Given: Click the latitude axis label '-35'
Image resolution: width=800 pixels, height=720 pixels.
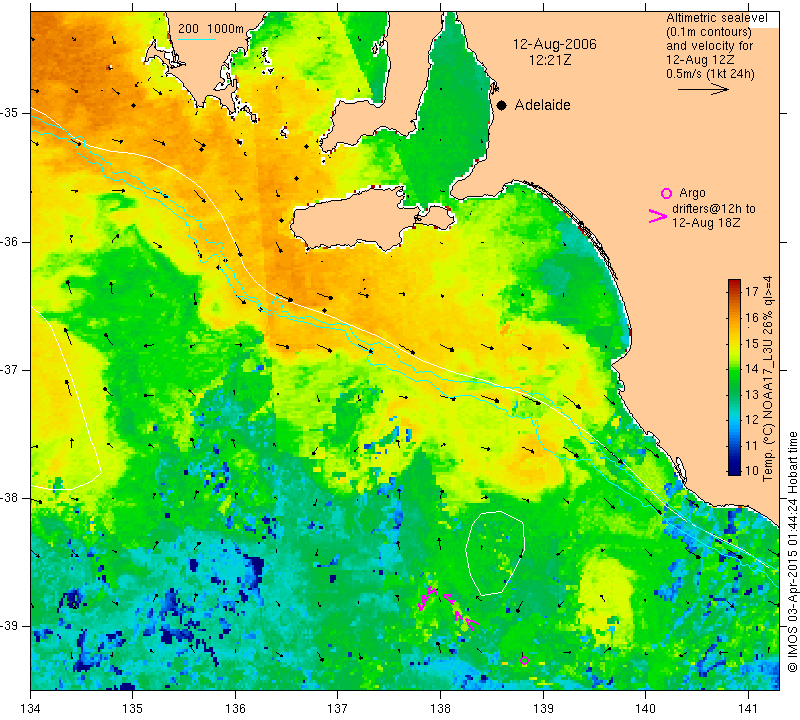Looking at the screenshot, I should (x=9, y=113).
